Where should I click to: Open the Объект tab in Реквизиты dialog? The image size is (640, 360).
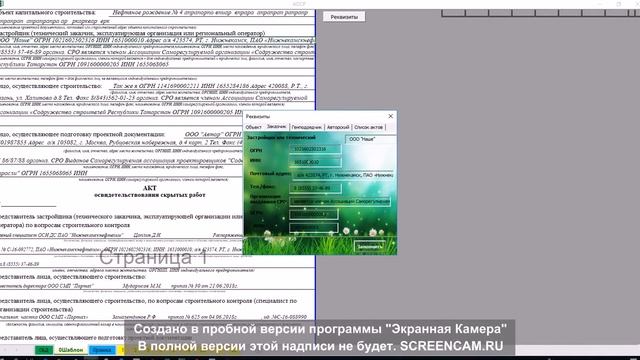point(253,127)
